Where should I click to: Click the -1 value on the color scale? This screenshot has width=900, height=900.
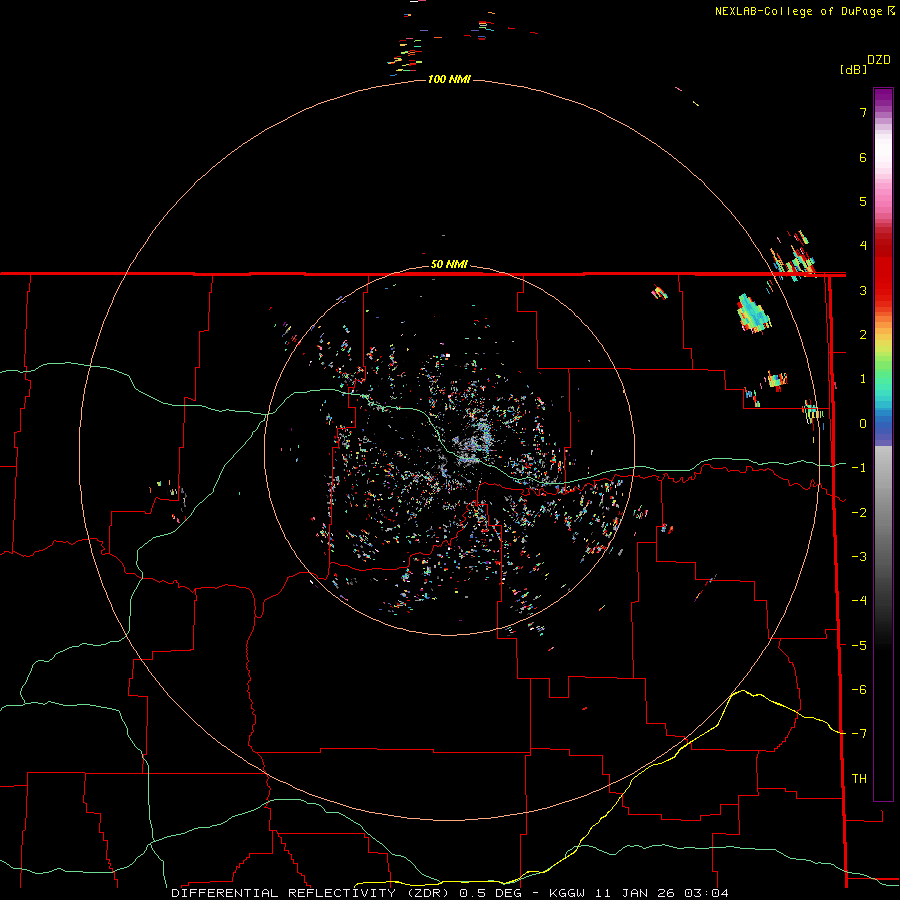[x=859, y=468]
